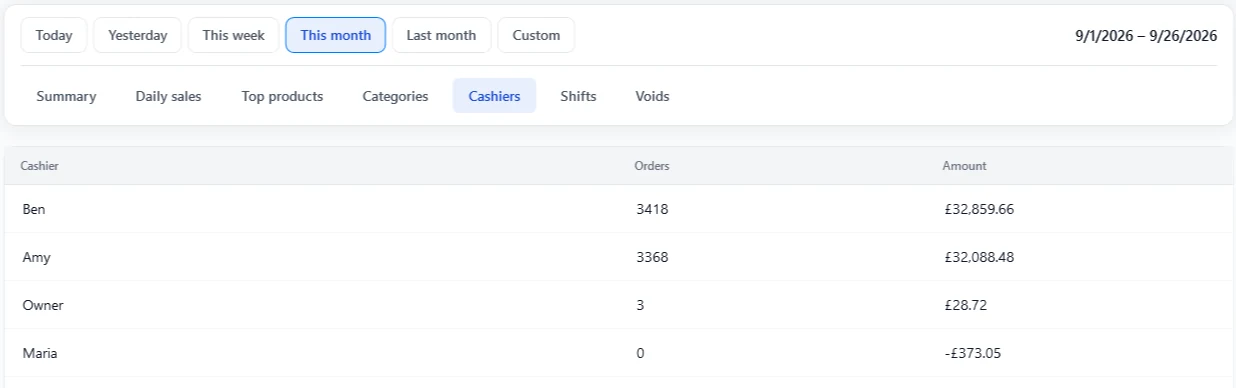The width and height of the screenshot is (1236, 388).
Task: Click the Orders column header
Action: point(652,166)
